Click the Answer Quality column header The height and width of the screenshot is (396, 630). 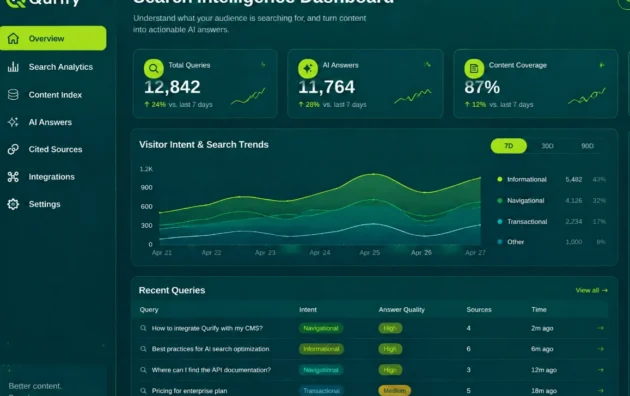[401, 310]
